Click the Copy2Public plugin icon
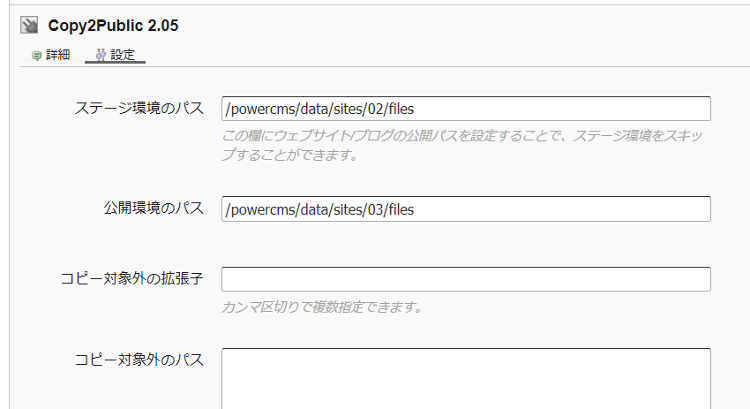Viewport: 750px width, 409px height. tap(29, 26)
